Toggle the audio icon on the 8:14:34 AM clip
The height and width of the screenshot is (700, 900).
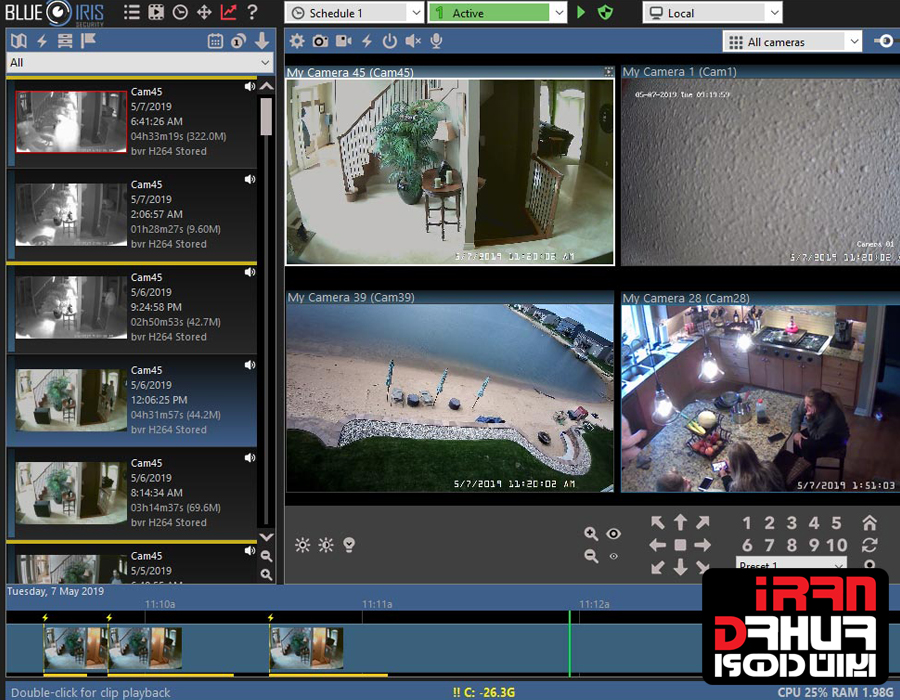[x=250, y=458]
